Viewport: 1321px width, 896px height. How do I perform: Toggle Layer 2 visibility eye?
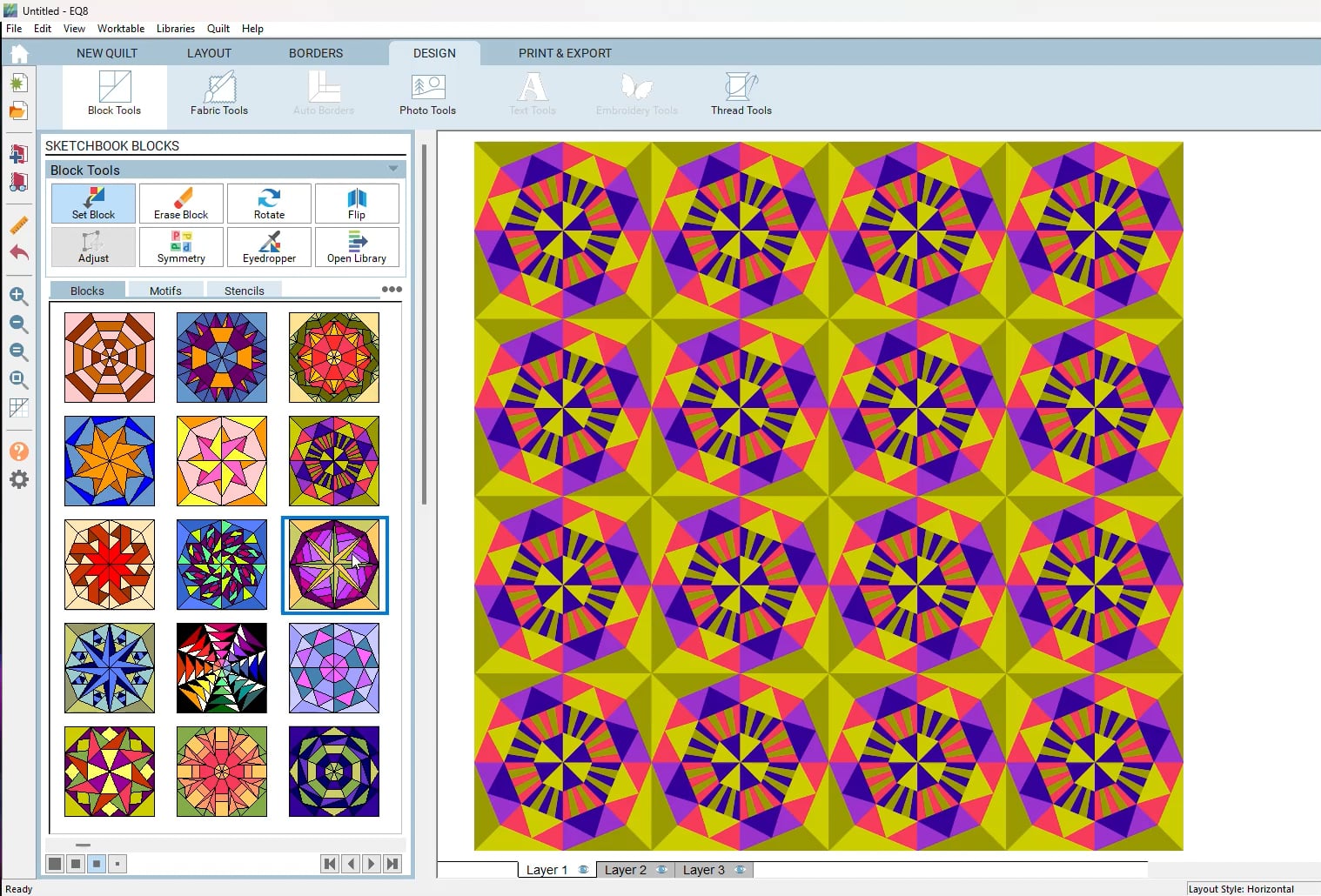[x=661, y=870]
